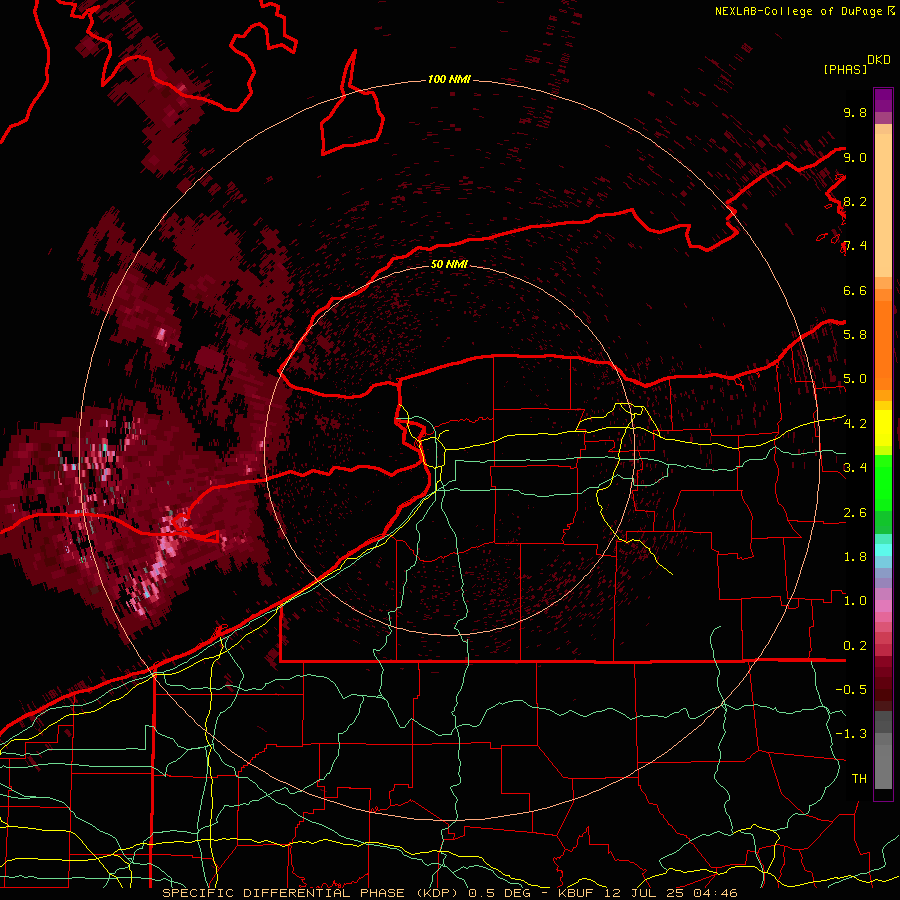Viewport: 900px width, 900px height.
Task: Click the 100 NMI range ring label
Action: pos(449,79)
